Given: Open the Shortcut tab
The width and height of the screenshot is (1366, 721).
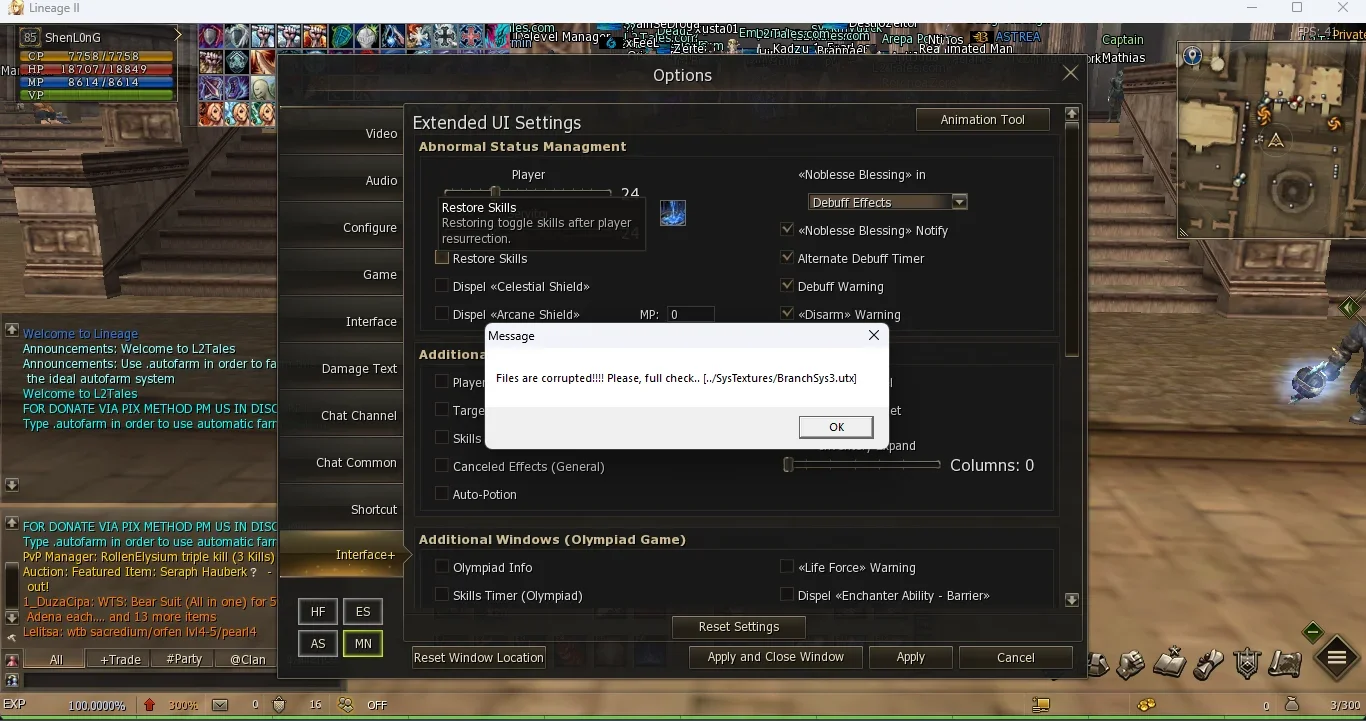Looking at the screenshot, I should (x=341, y=509).
